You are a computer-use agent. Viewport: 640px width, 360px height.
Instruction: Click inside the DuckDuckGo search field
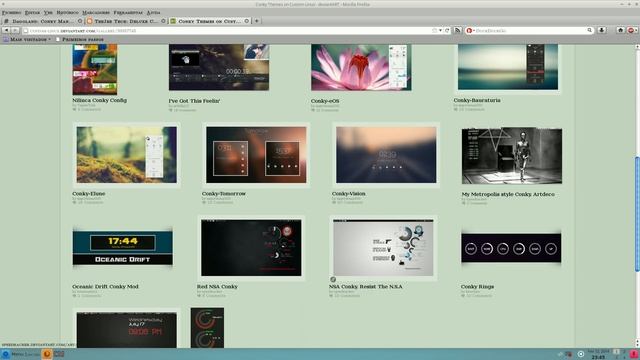(531, 31)
